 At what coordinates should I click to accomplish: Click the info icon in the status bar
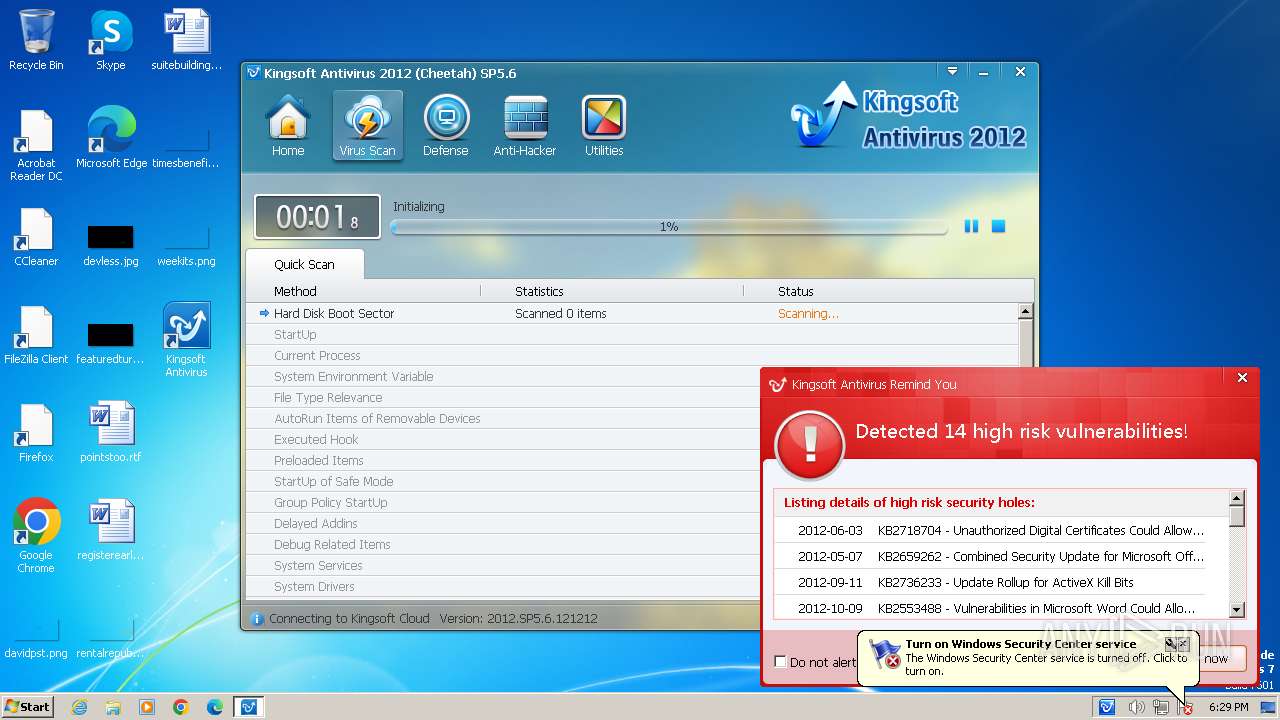(257, 618)
